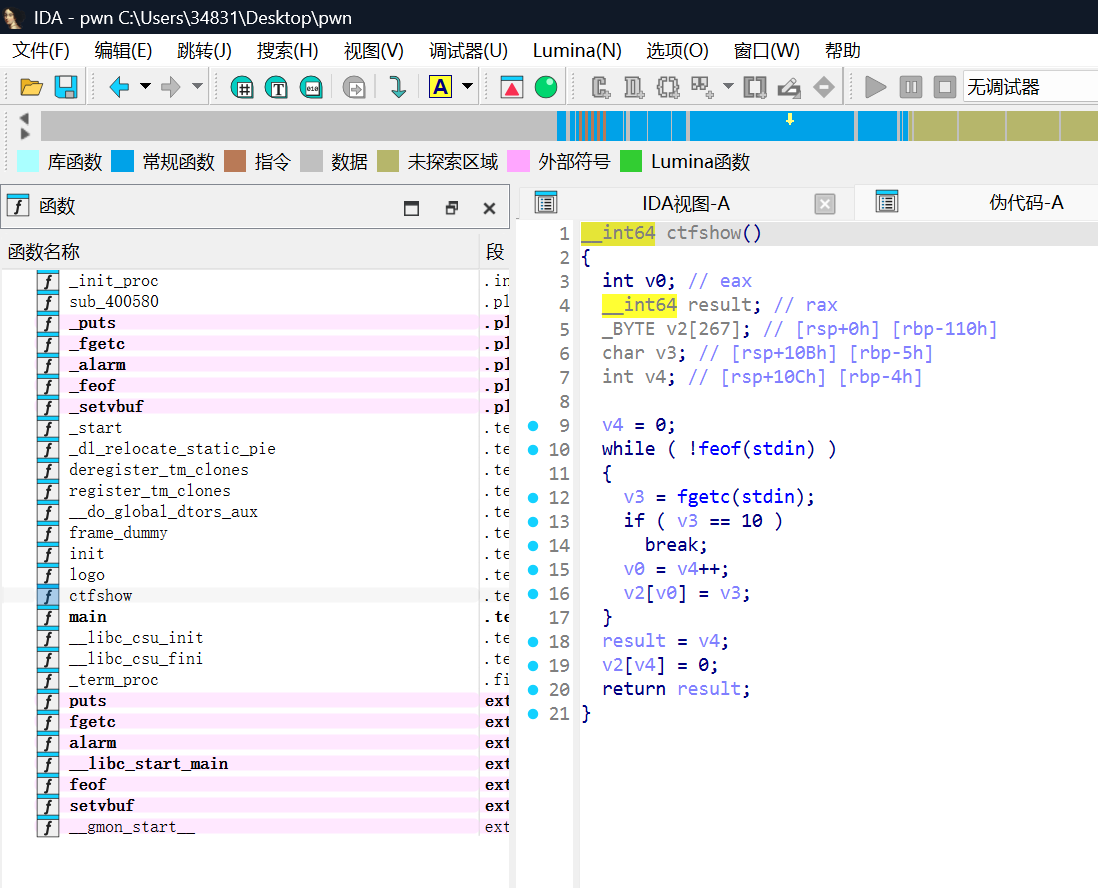1098x888 pixels.
Task: Open the 搜索(H) menu
Action: (x=287, y=51)
